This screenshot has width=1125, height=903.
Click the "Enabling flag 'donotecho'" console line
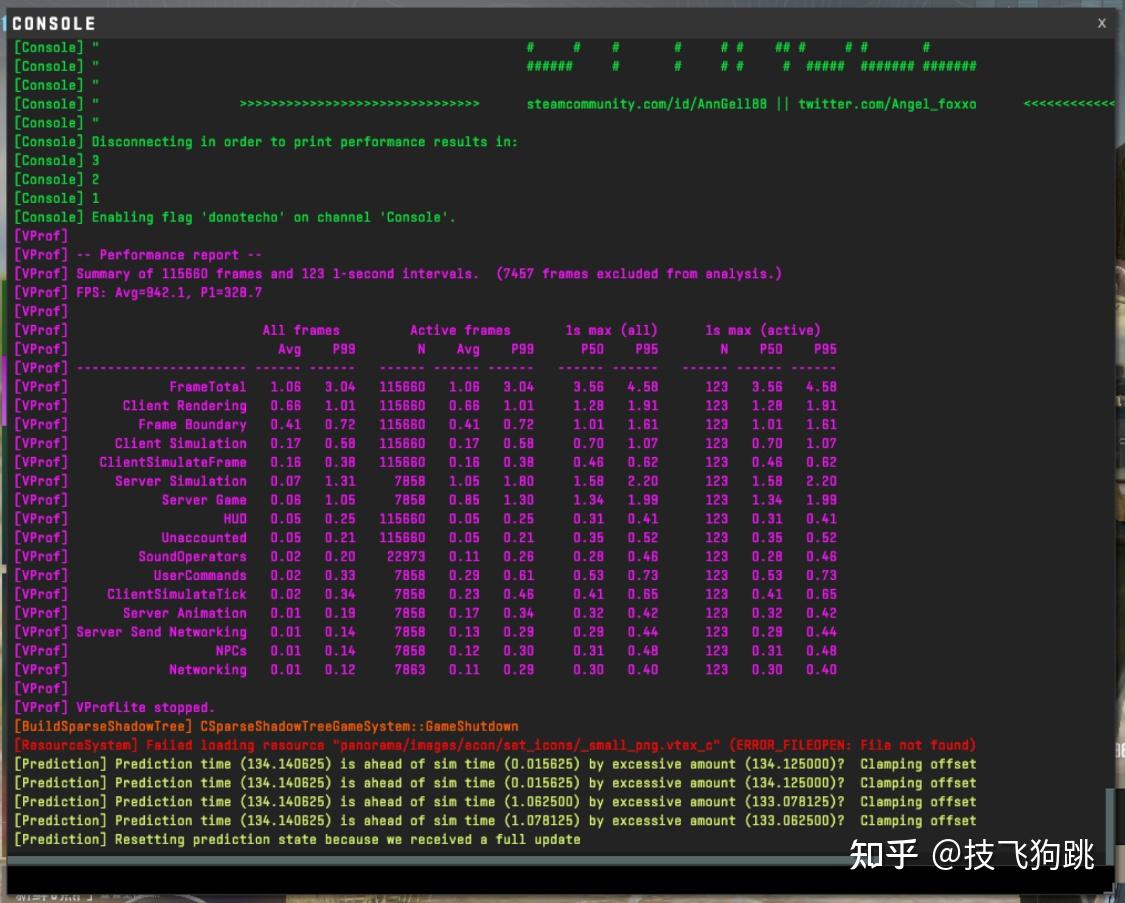point(235,217)
